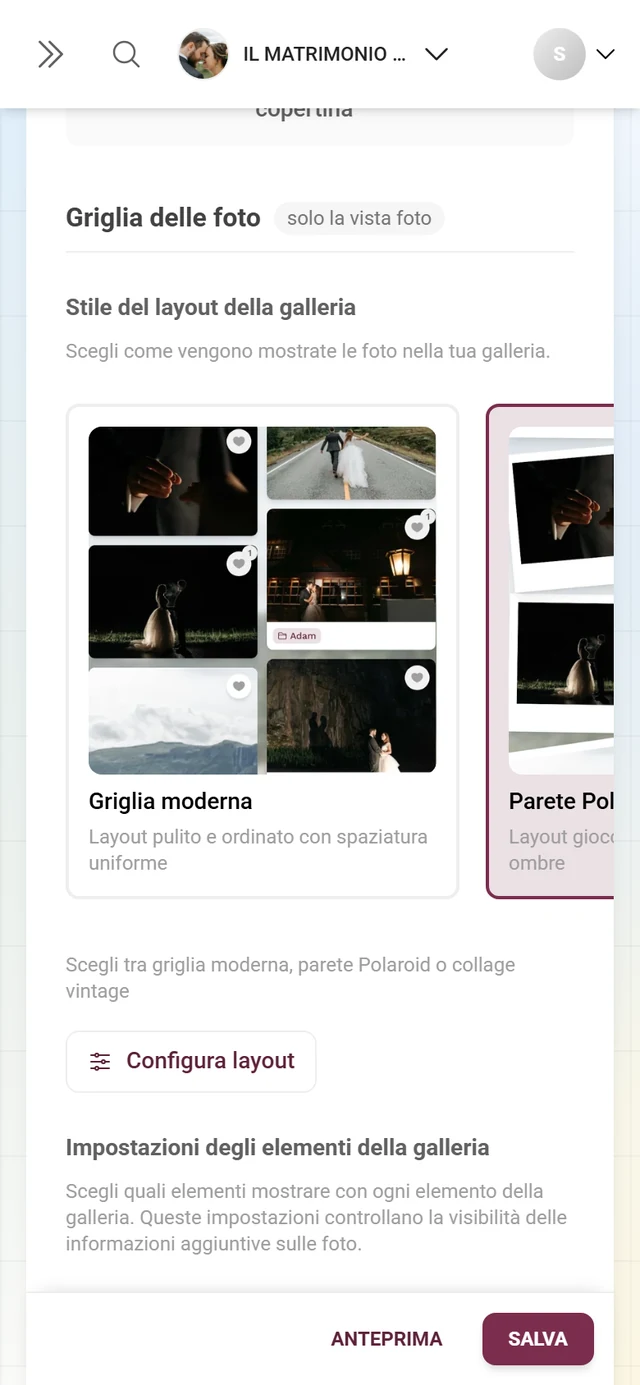Click the couple avatar for the gallery
640x1385 pixels.
pos(203,54)
